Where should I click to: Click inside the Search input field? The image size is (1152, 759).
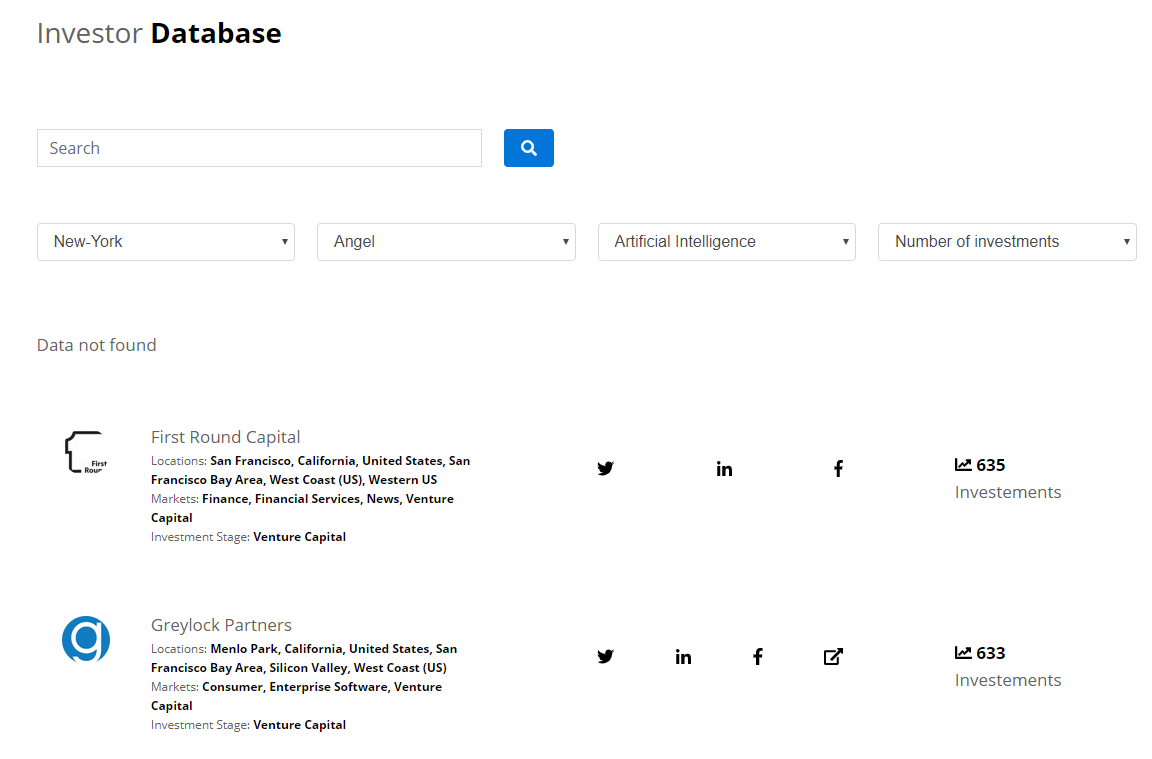259,147
